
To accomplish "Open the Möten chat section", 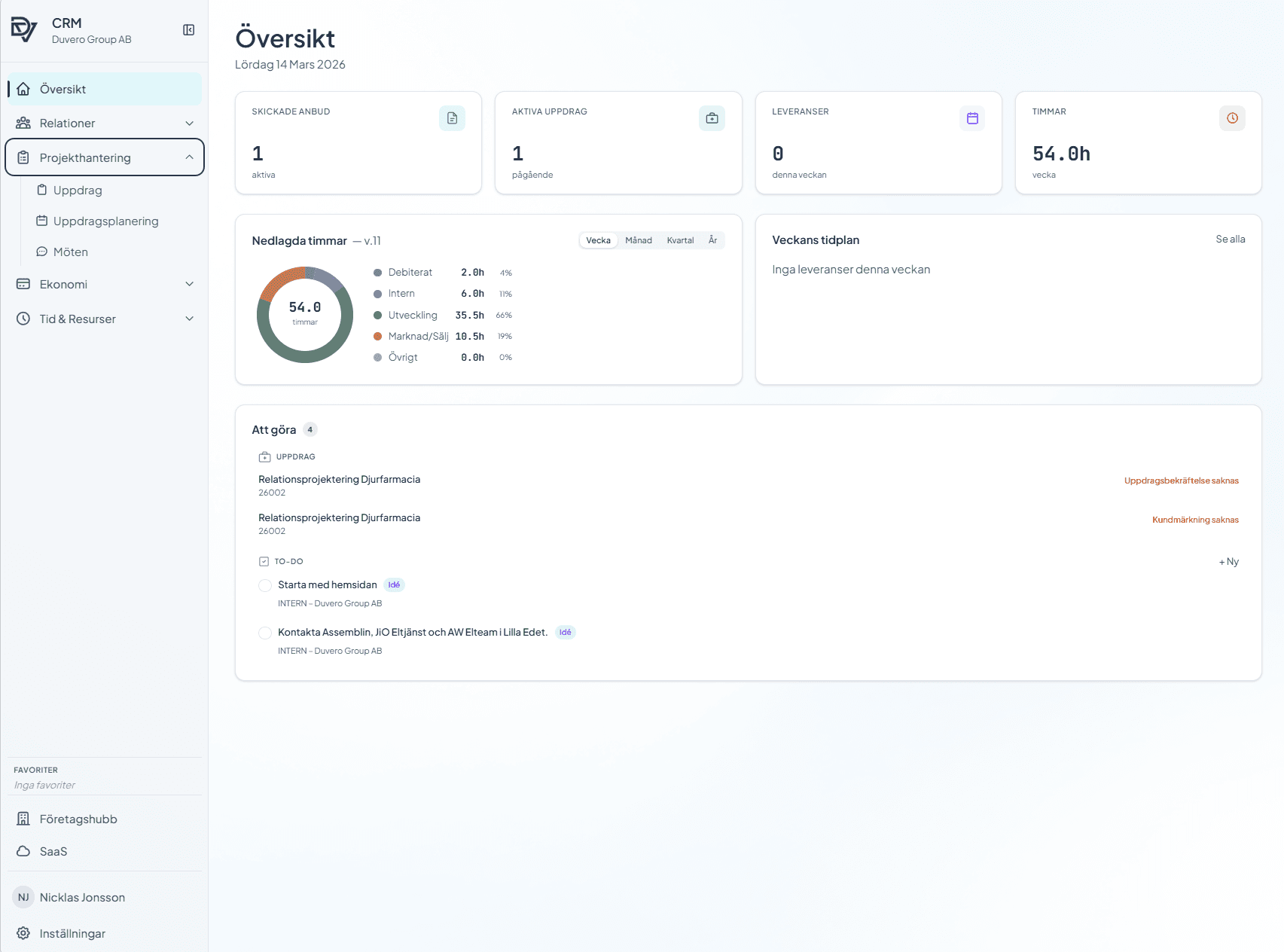I will (x=70, y=252).
